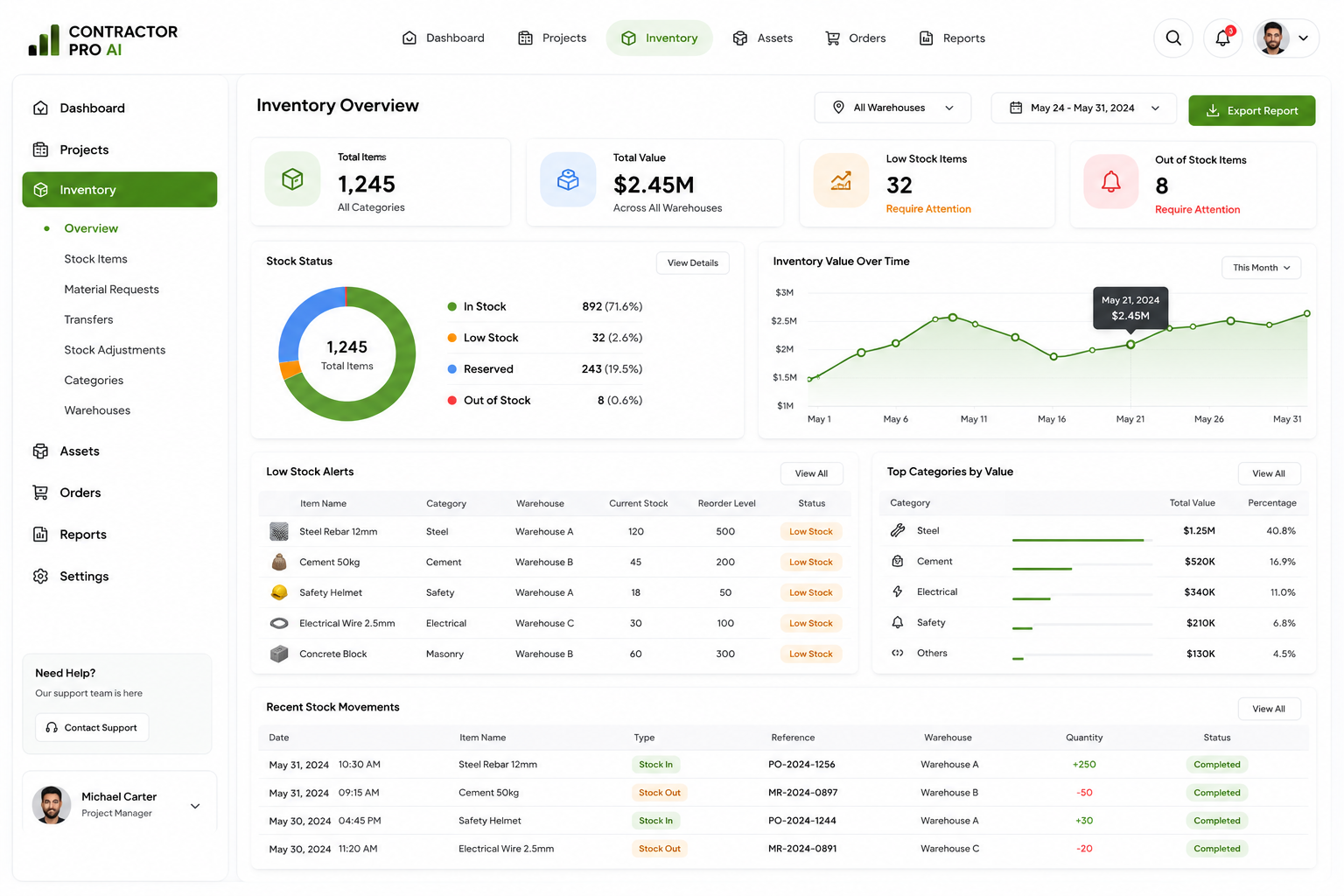Select Stock Adjustments in the sidebar
The height and width of the screenshot is (896, 1344).
pos(115,350)
